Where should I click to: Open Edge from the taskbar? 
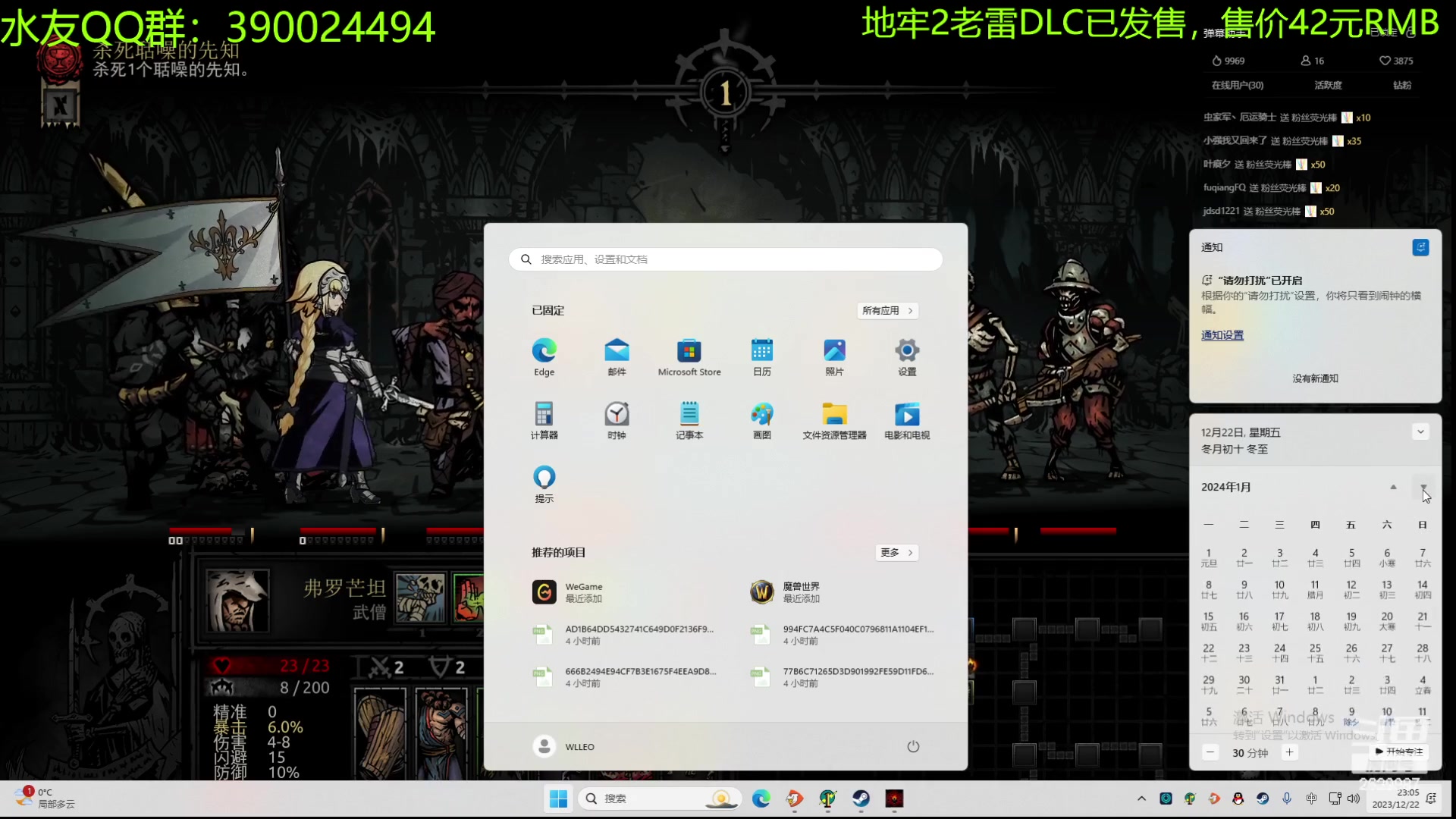tap(761, 799)
